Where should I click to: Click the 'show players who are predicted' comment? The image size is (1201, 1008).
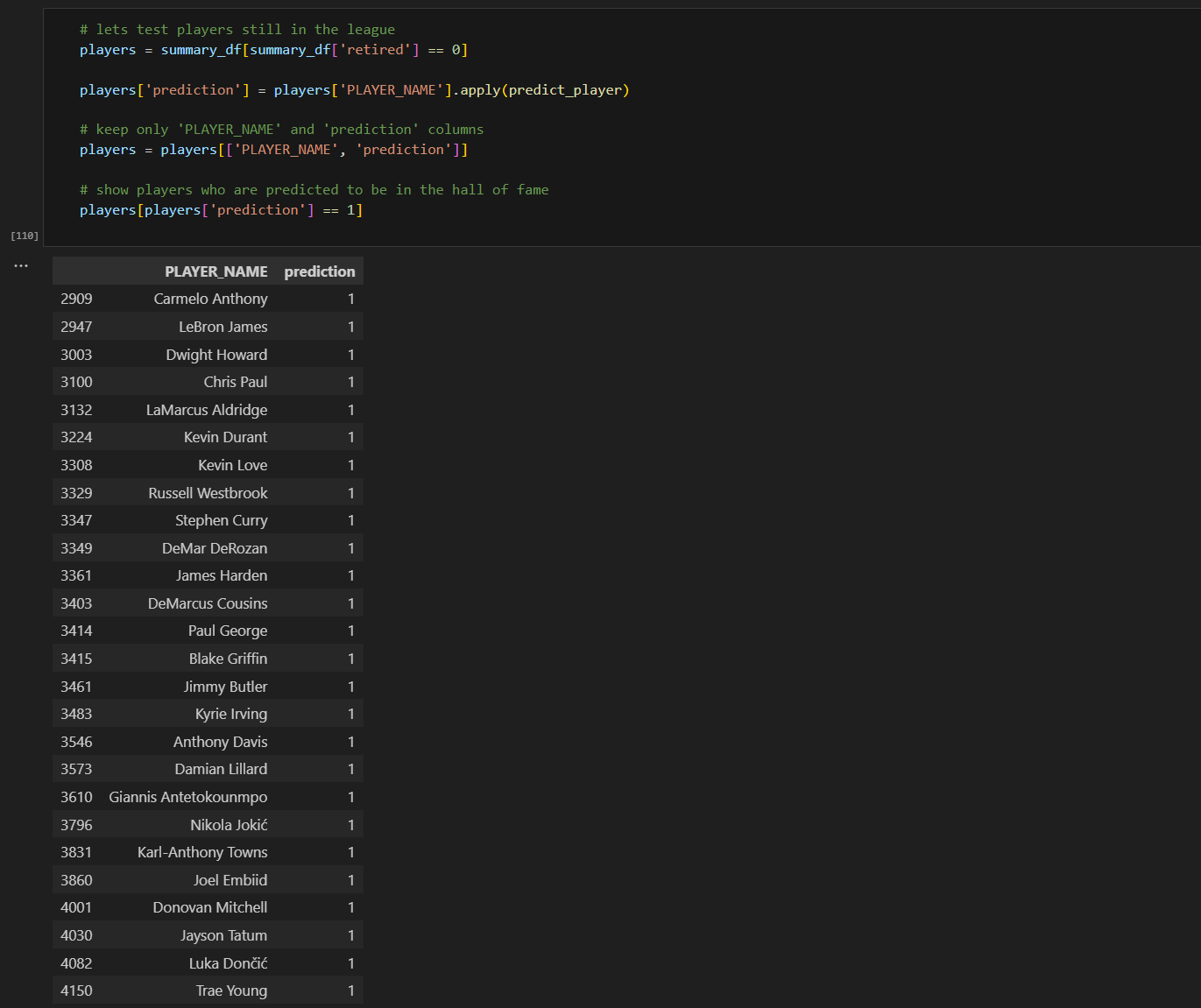314,190
